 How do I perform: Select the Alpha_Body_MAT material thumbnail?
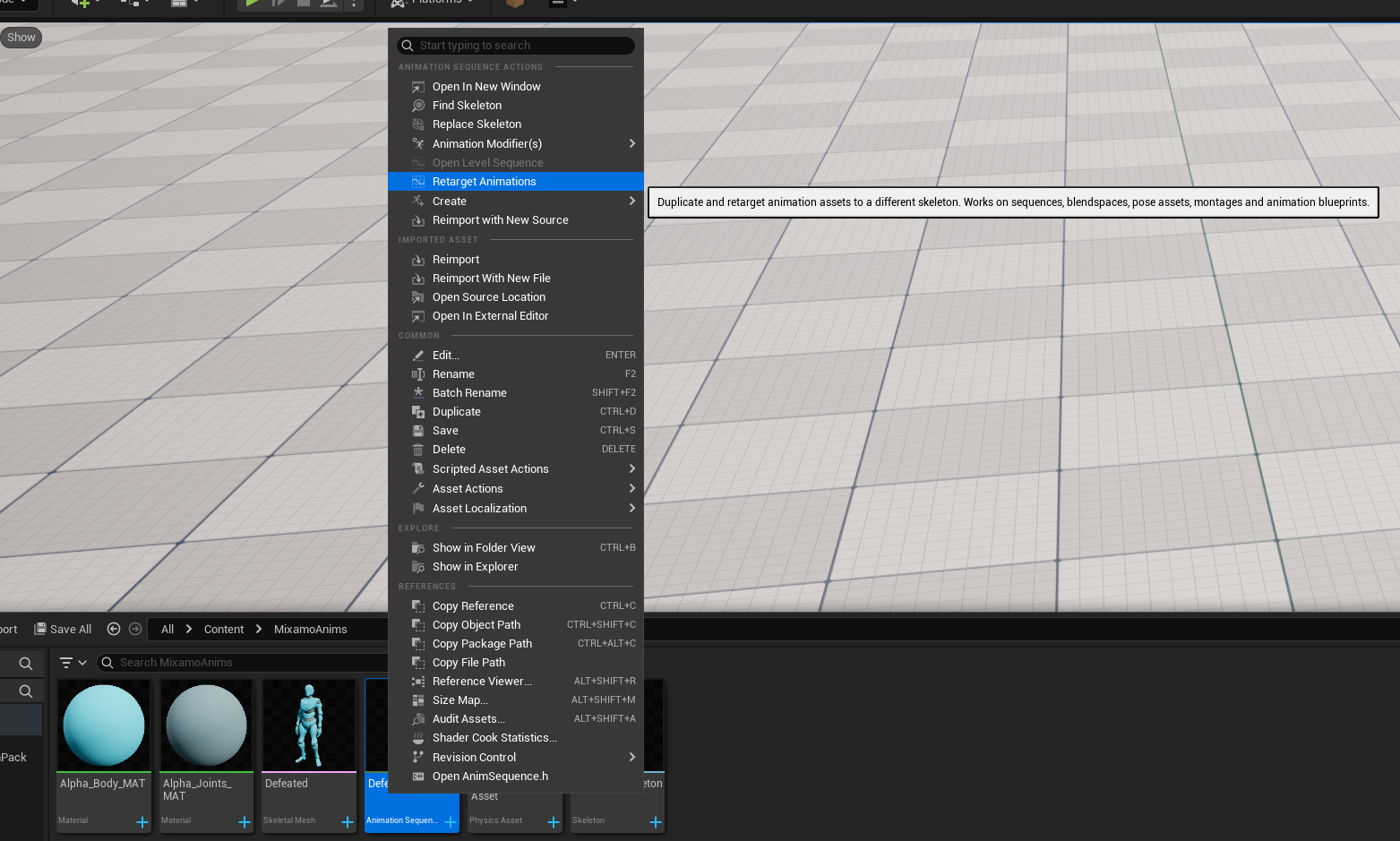(104, 725)
